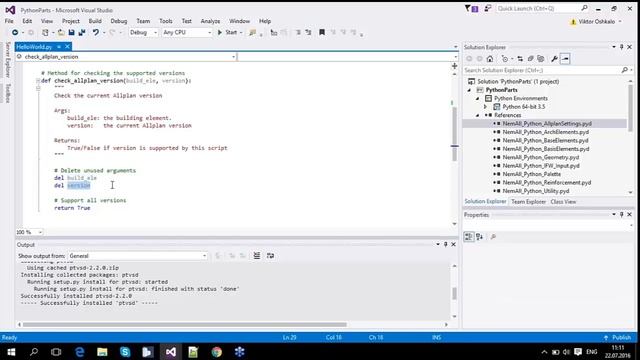
Task: Switch to the Team Explorer tab
Action: pos(528,202)
